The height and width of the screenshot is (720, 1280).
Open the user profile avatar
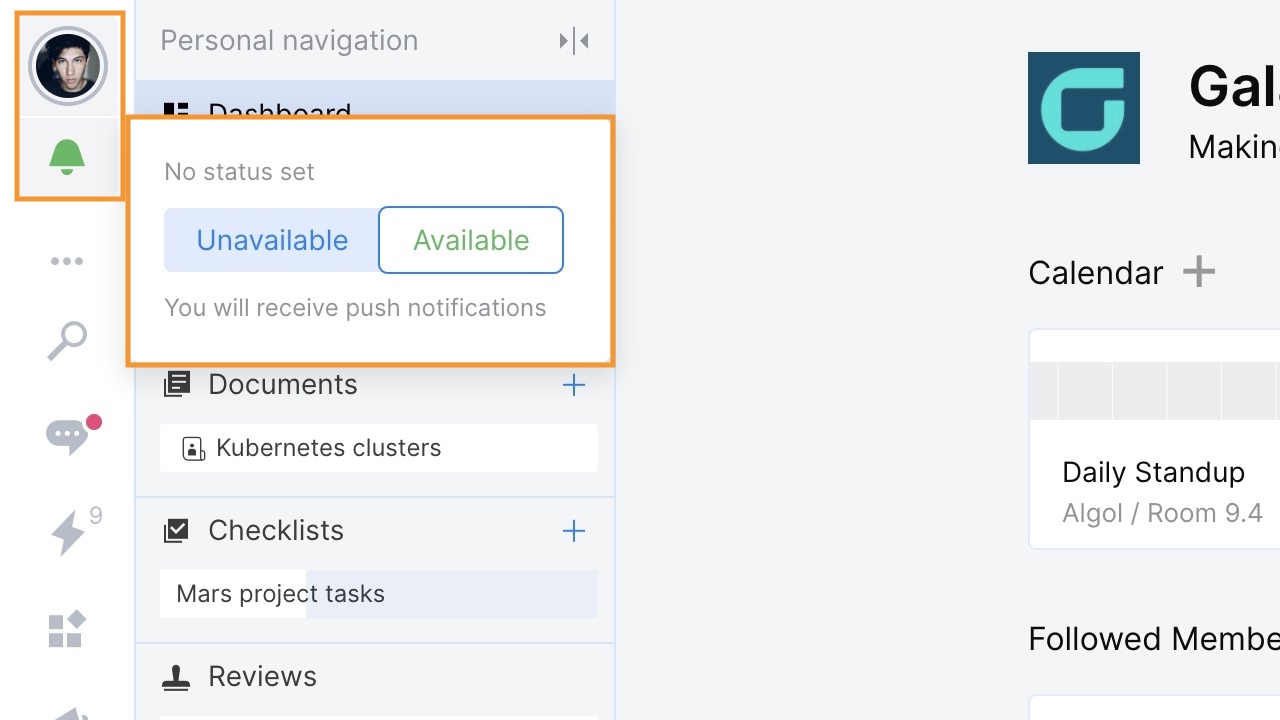coord(68,66)
